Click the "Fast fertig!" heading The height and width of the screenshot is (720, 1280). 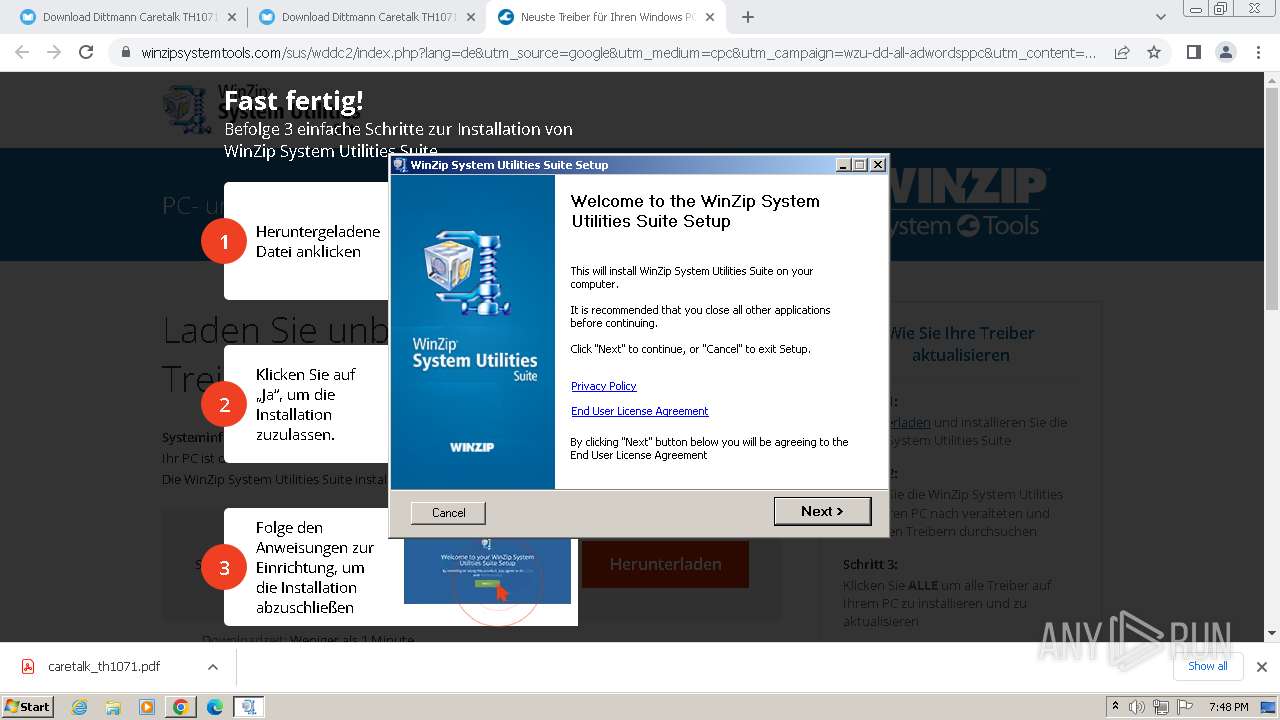[293, 100]
